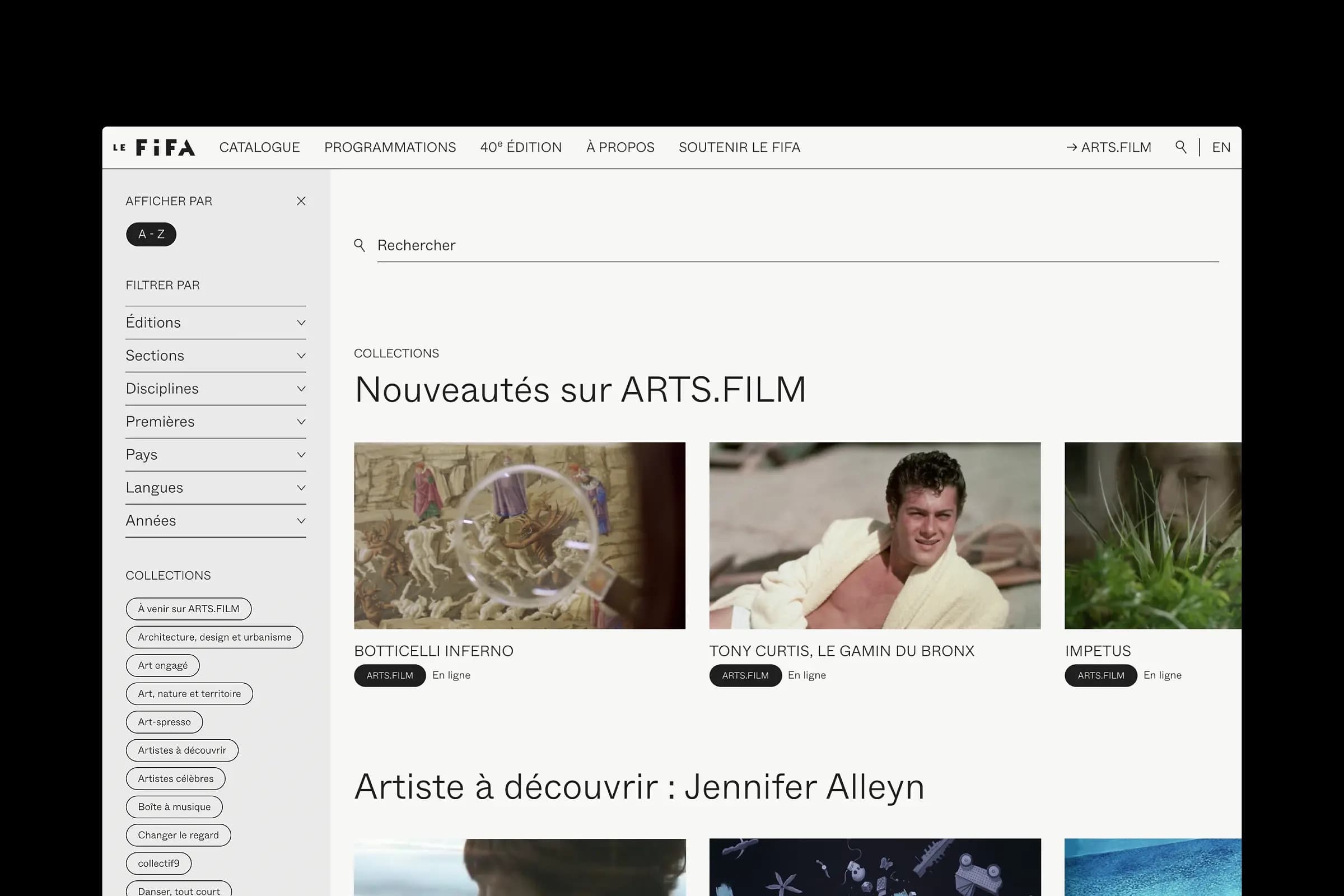Click into the Rechercher search field
The width and height of the screenshot is (1344, 896).
[797, 246]
